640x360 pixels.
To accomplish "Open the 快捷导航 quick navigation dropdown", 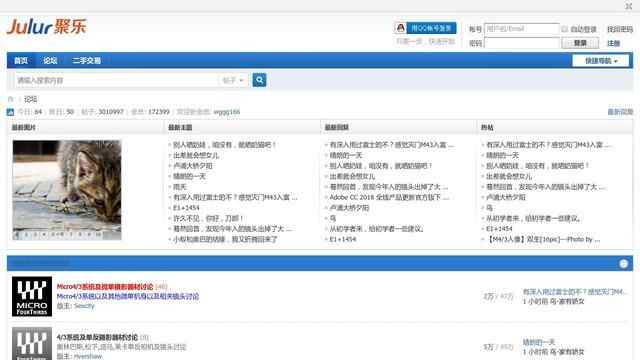I will (600, 60).
